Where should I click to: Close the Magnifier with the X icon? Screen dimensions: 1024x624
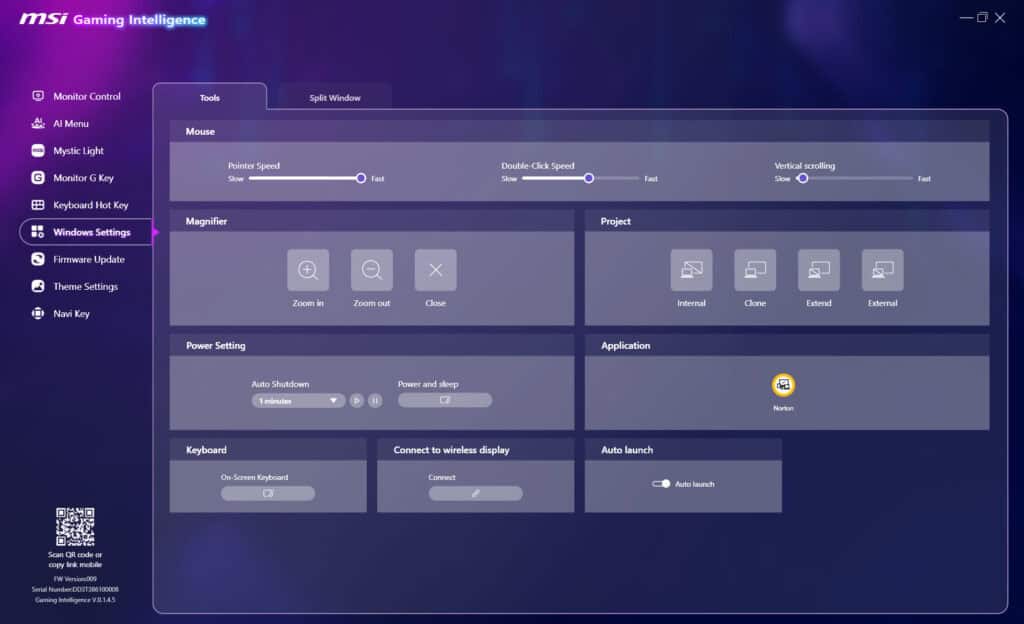click(x=435, y=270)
